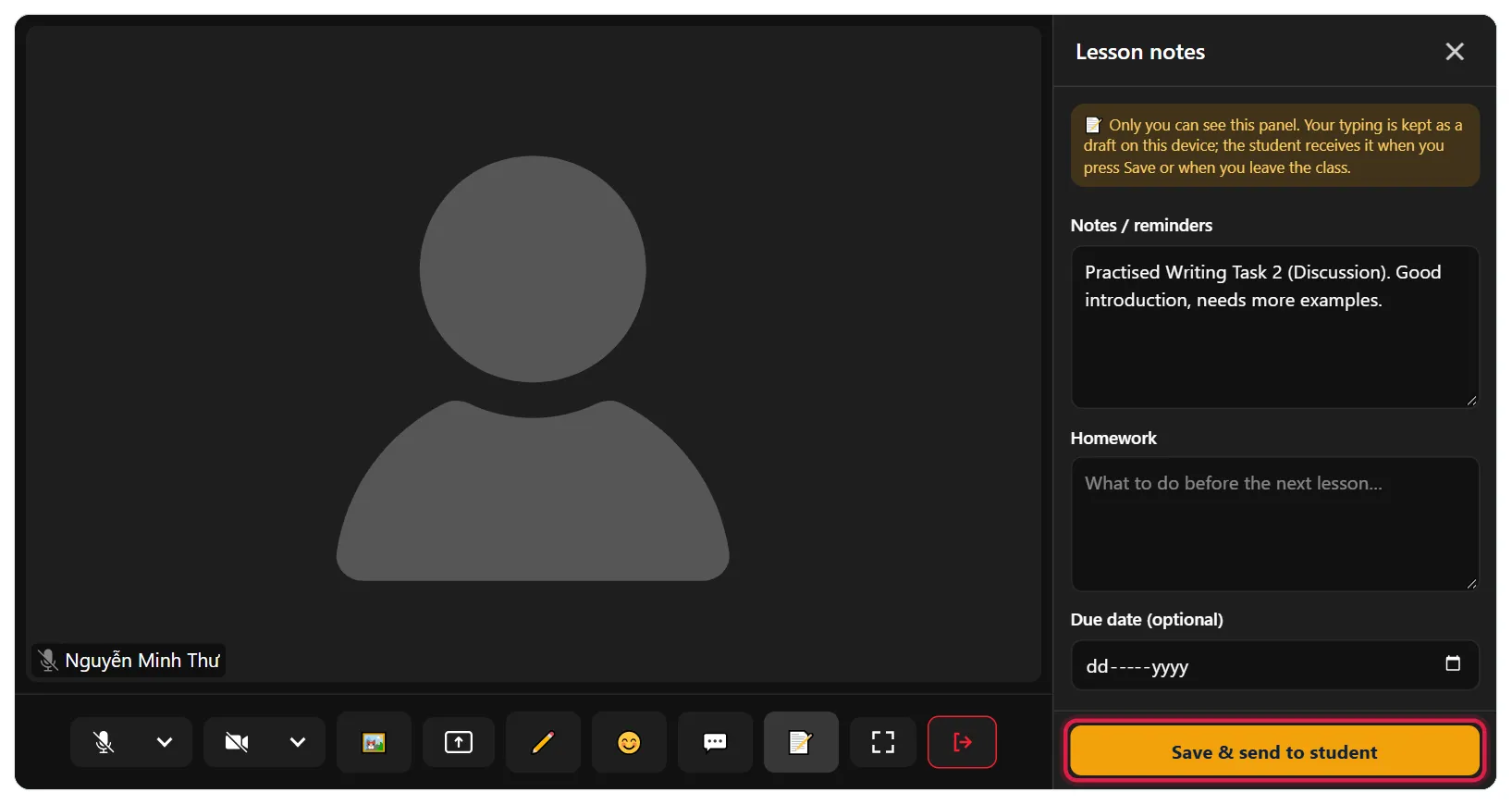1512x805 pixels.
Task: Open the due date calendar picker
Action: point(1453,663)
